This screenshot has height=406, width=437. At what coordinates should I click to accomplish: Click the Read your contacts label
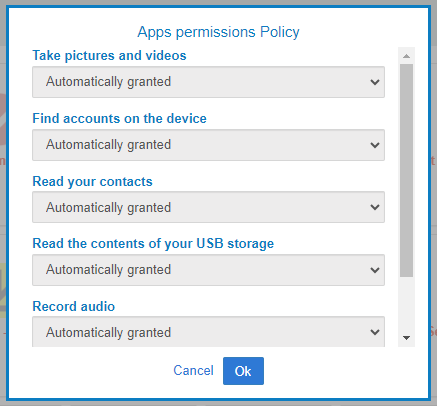[92, 182]
